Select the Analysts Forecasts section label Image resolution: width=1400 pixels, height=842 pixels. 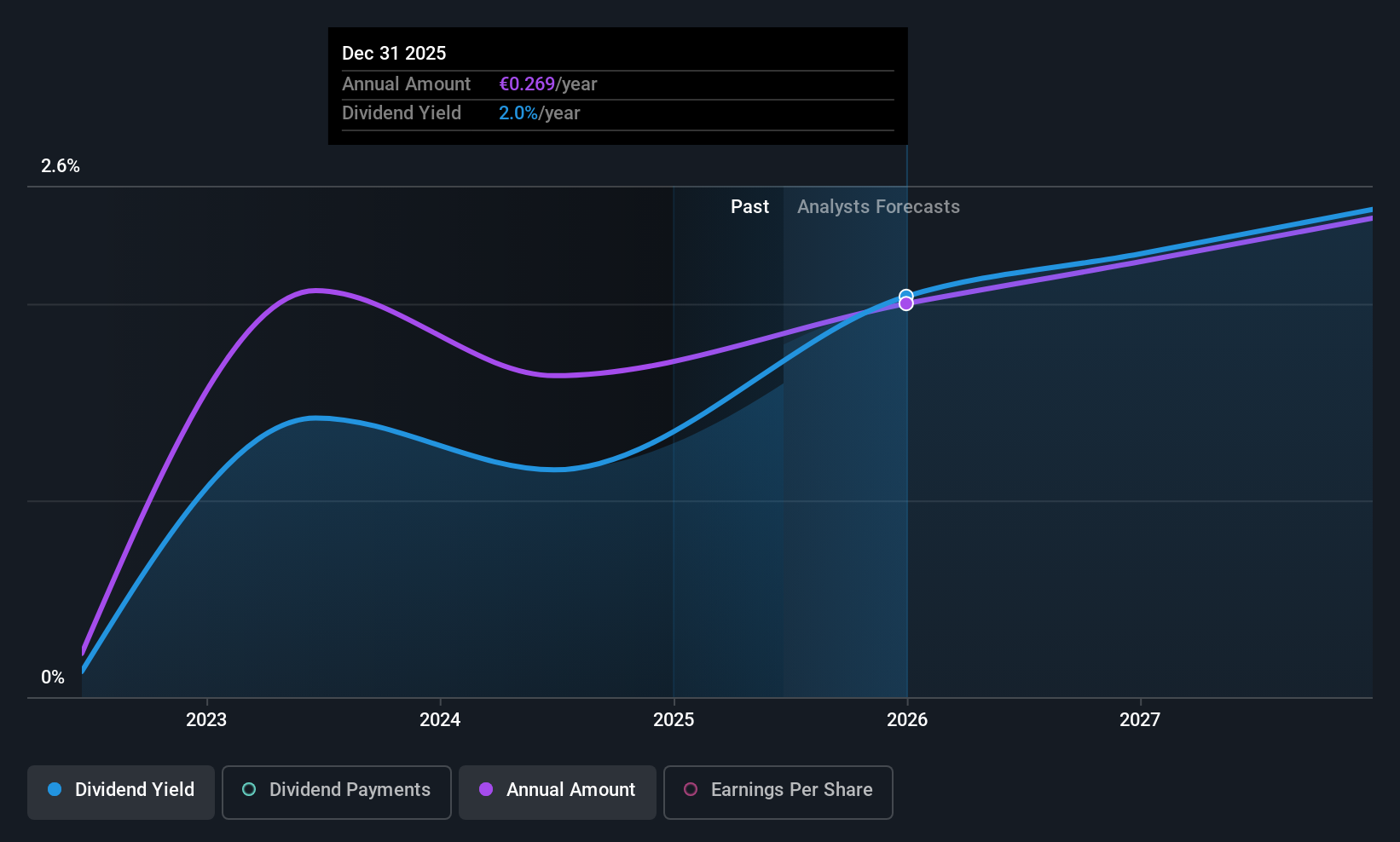(x=878, y=207)
